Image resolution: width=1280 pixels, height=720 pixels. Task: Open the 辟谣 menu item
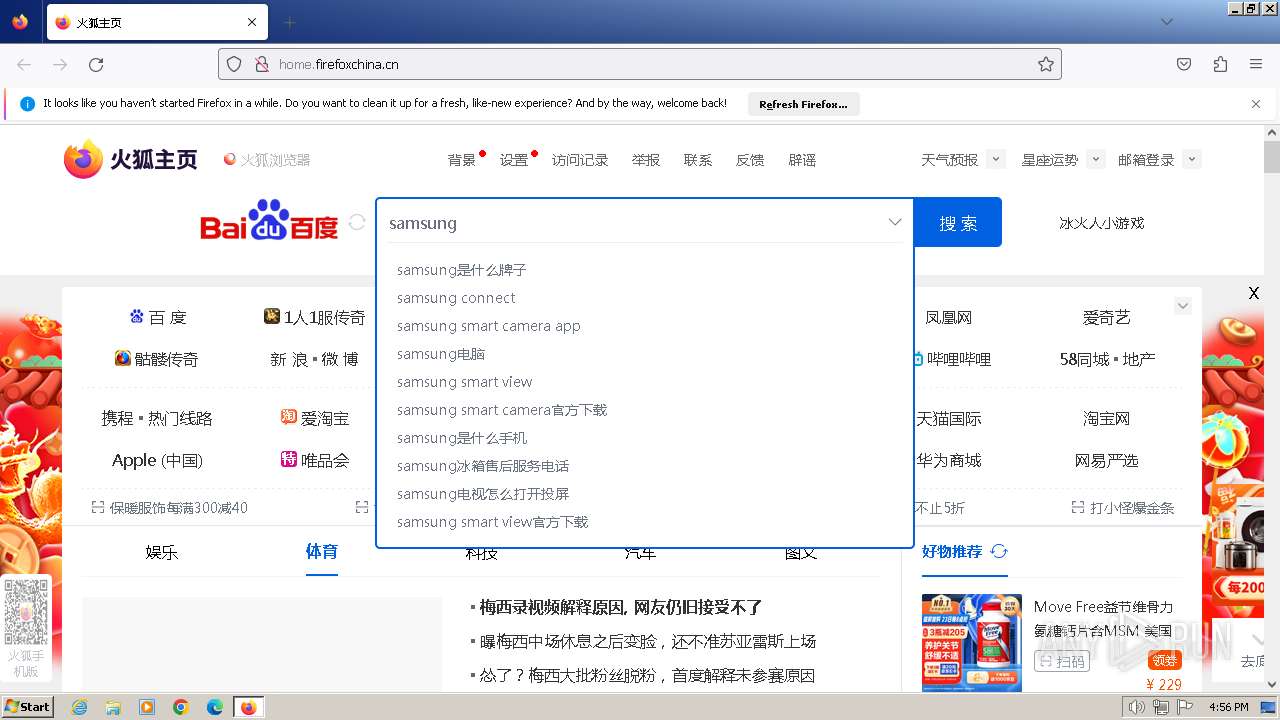click(802, 160)
